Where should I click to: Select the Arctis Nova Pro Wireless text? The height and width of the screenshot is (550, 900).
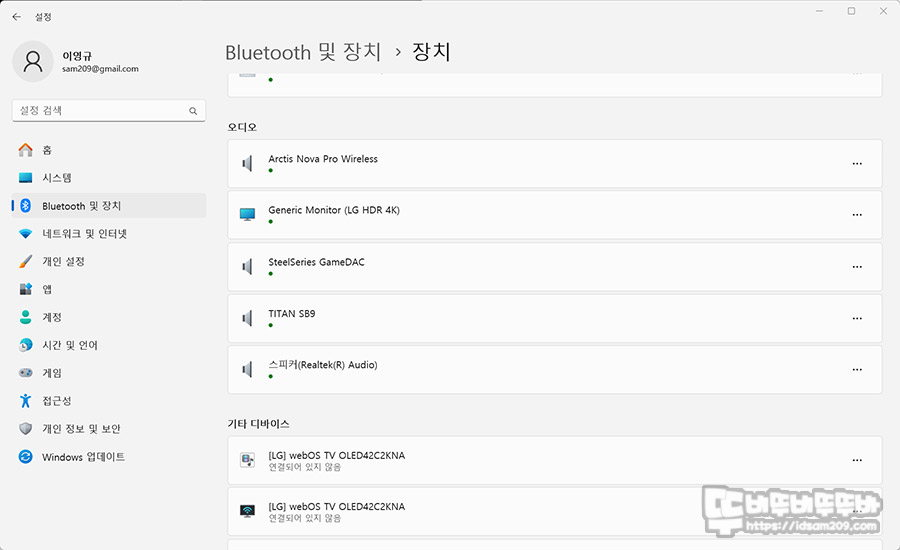(x=323, y=159)
